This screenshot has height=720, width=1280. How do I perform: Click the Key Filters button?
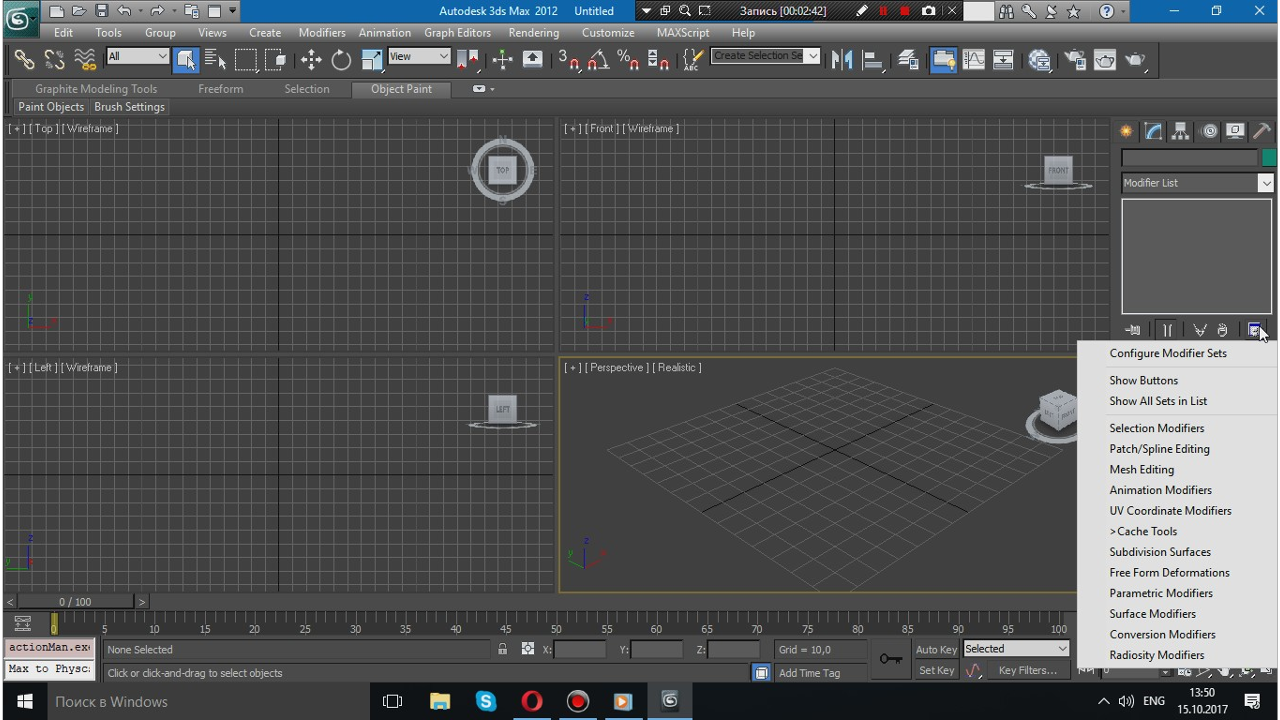pyautogui.click(x=1027, y=671)
